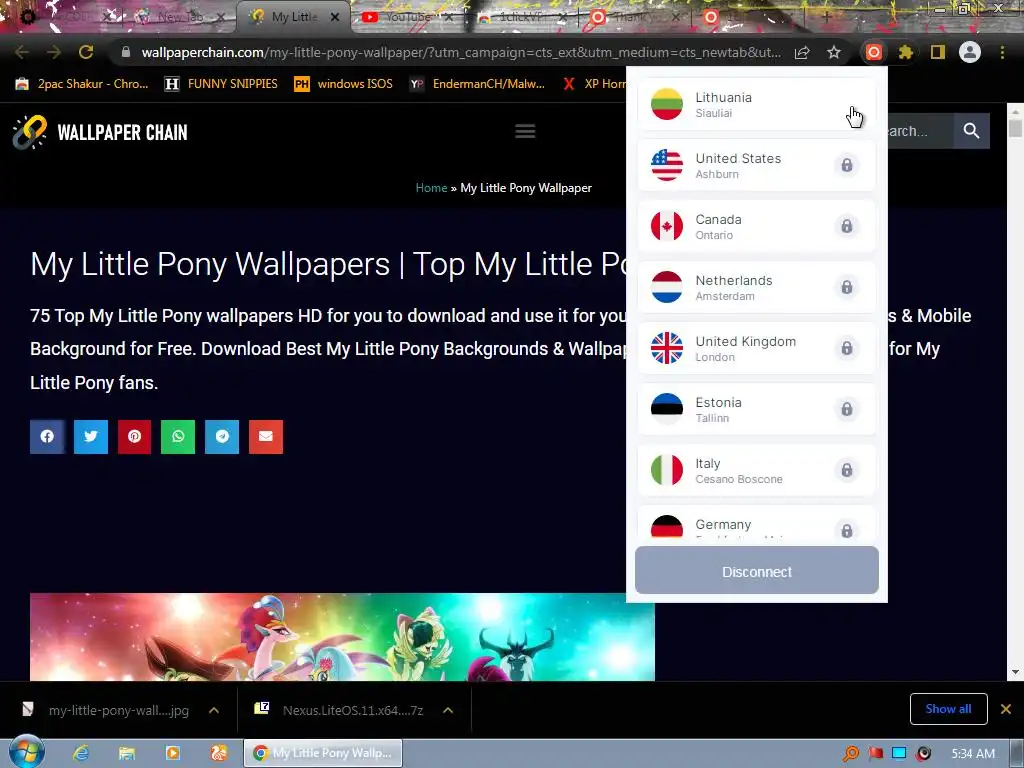Open the Windows Start menu
The image size is (1024, 768).
[26, 753]
